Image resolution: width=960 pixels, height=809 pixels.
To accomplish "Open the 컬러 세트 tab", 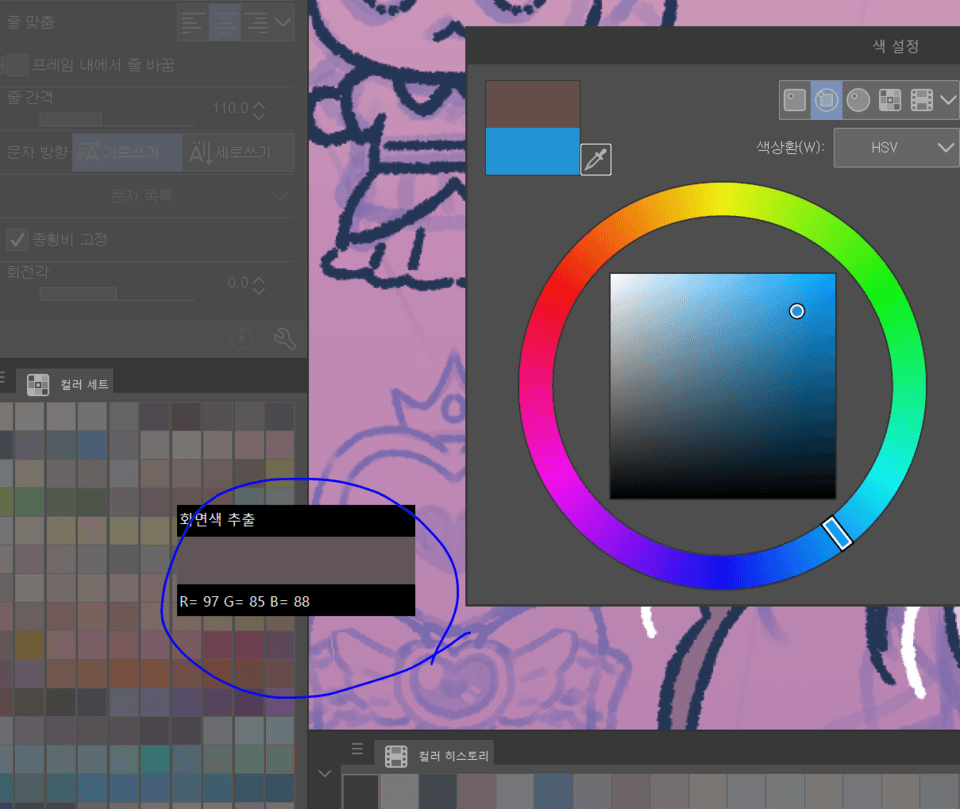I will [64, 384].
